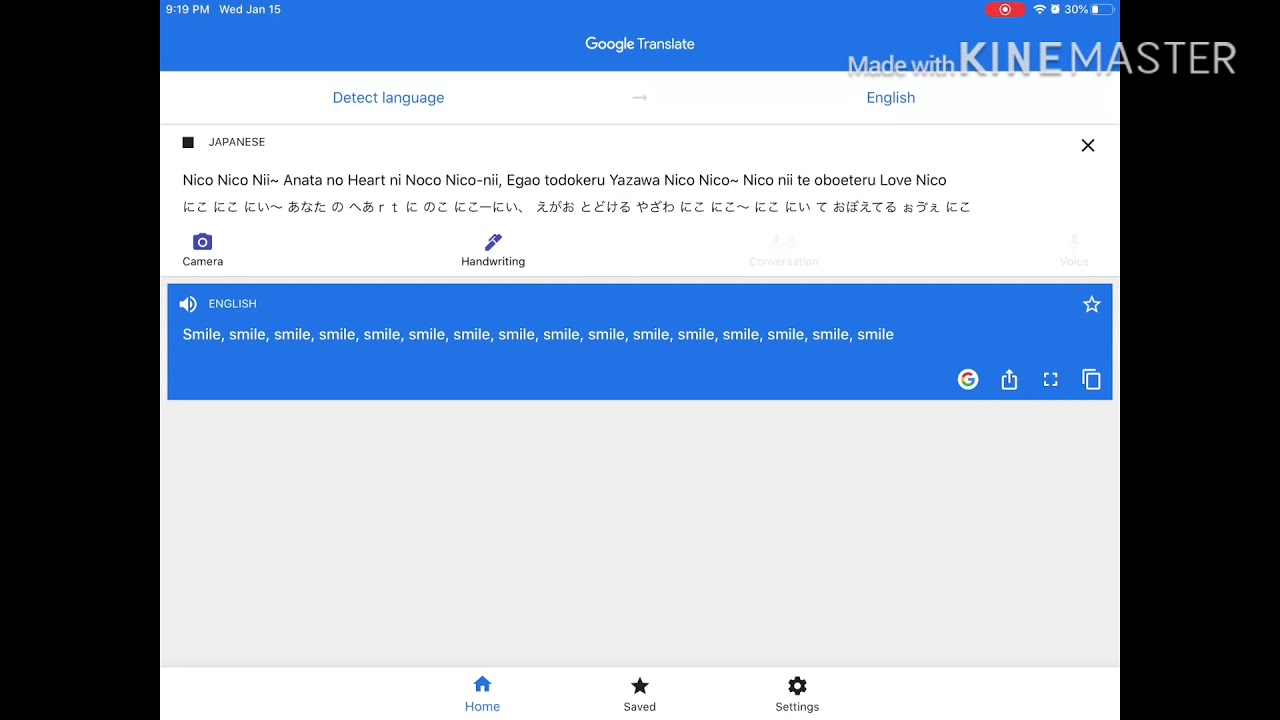Image resolution: width=1280 pixels, height=720 pixels.
Task: Tap the Wi-Fi status icon
Action: pos(1040,9)
